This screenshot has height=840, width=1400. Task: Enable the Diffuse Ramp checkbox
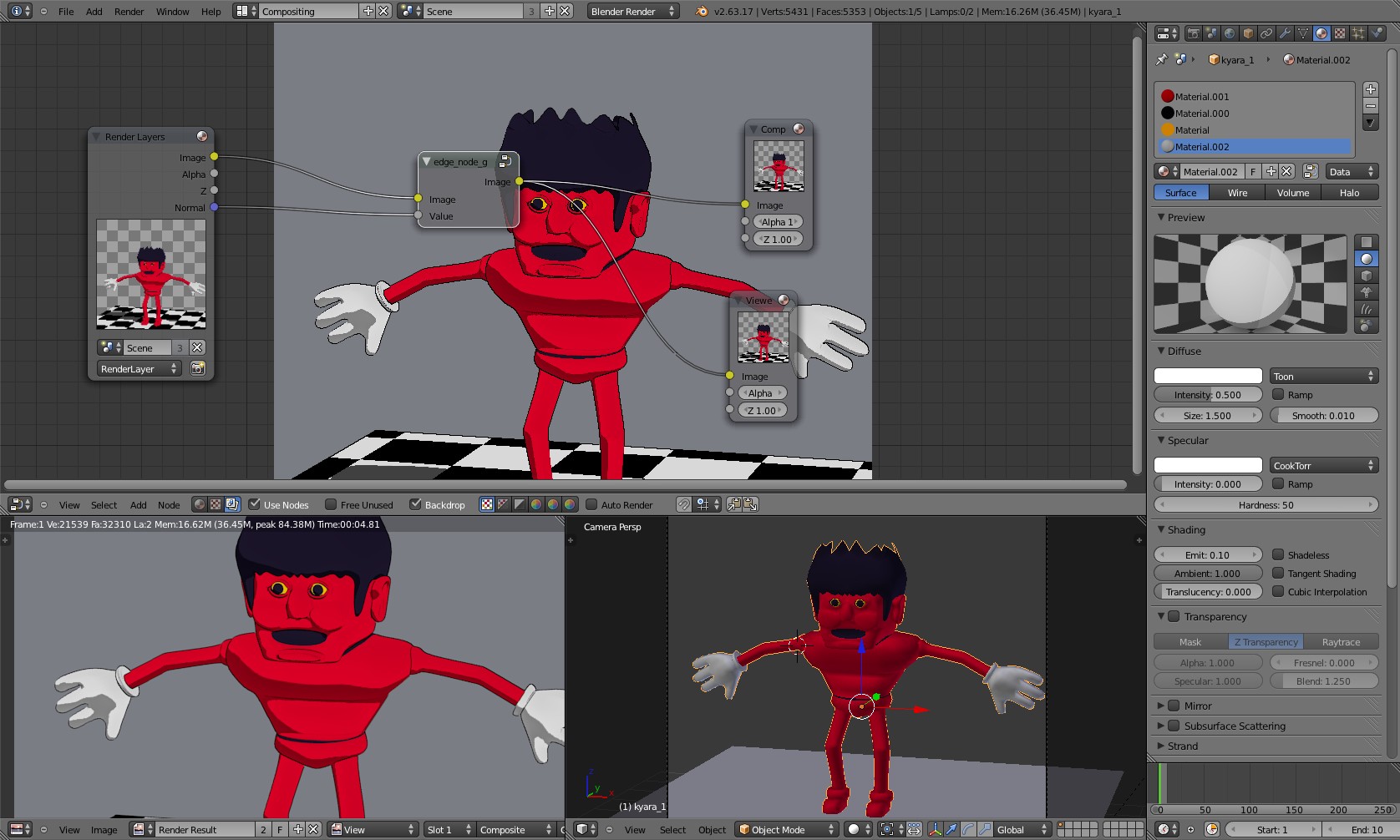pyautogui.click(x=1278, y=394)
